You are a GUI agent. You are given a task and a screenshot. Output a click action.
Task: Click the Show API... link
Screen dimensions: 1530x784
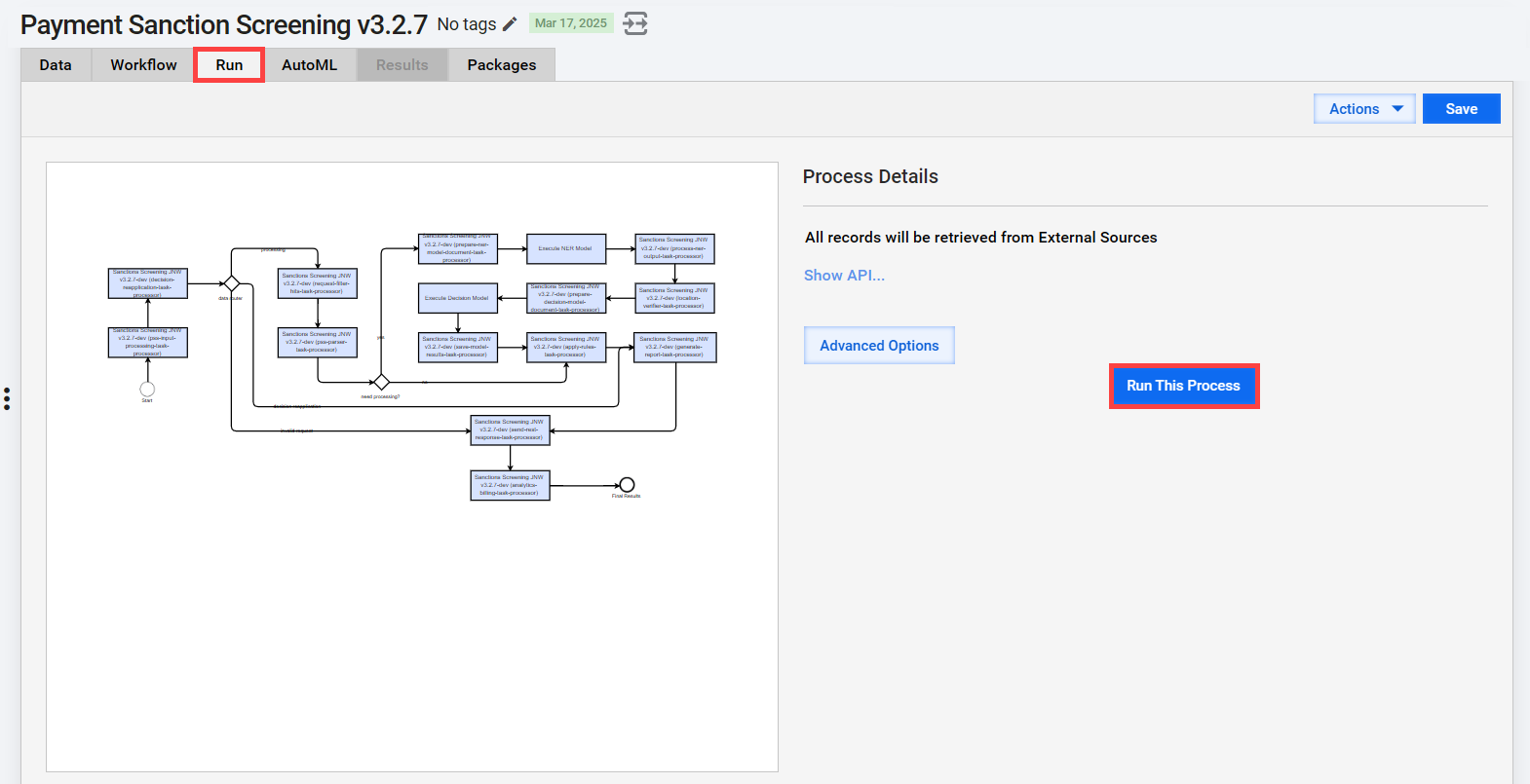point(844,276)
